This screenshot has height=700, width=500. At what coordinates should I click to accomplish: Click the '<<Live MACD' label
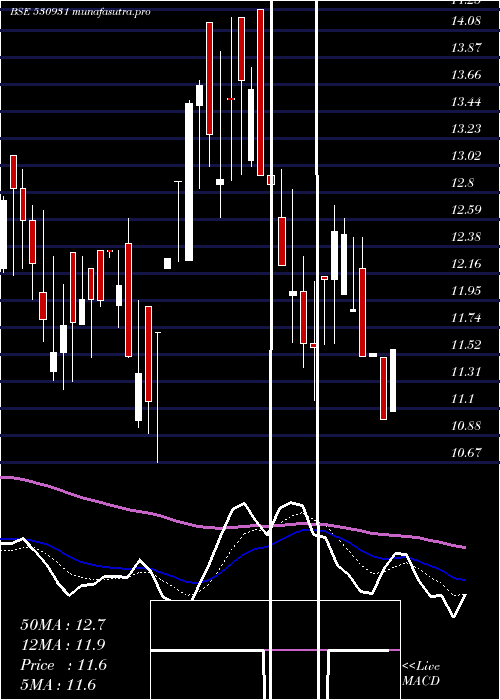(x=421, y=673)
